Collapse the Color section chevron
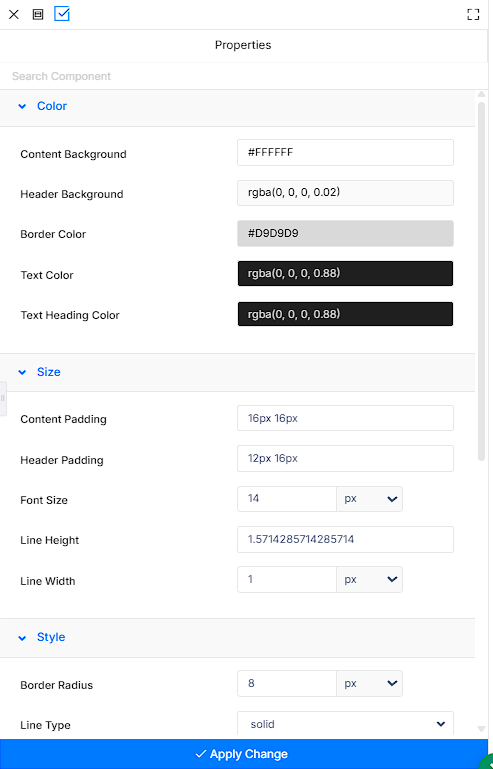493x769 pixels. (22, 106)
